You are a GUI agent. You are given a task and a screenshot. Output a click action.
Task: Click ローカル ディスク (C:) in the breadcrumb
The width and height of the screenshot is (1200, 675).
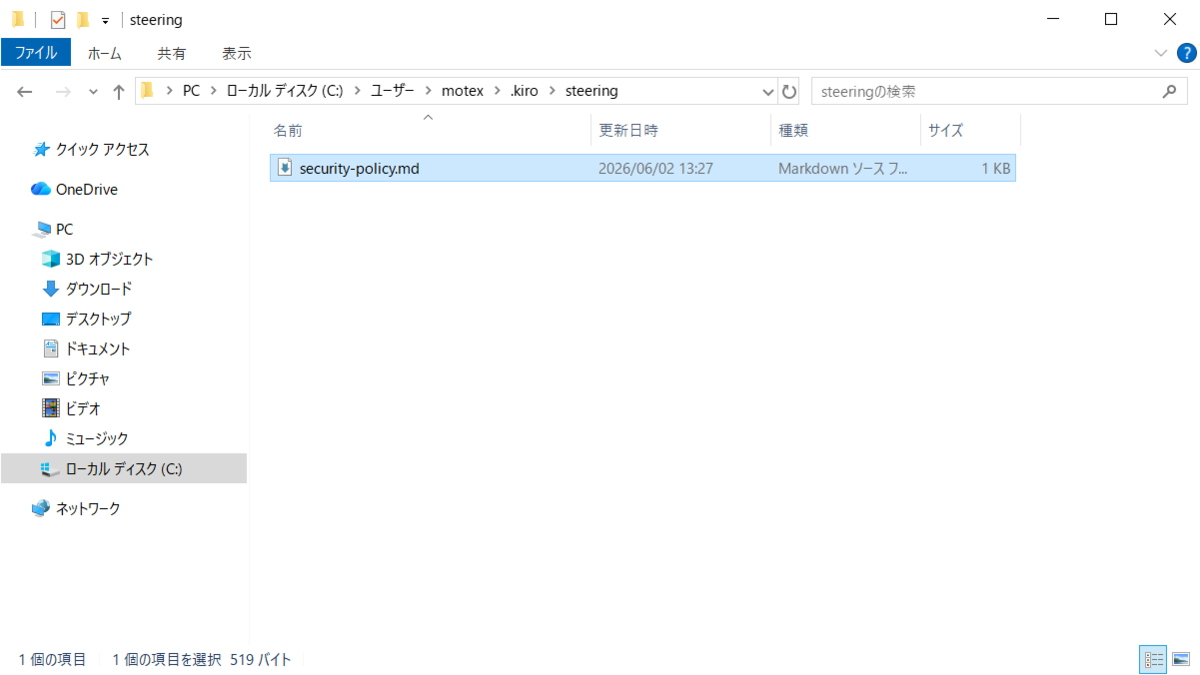(285, 91)
